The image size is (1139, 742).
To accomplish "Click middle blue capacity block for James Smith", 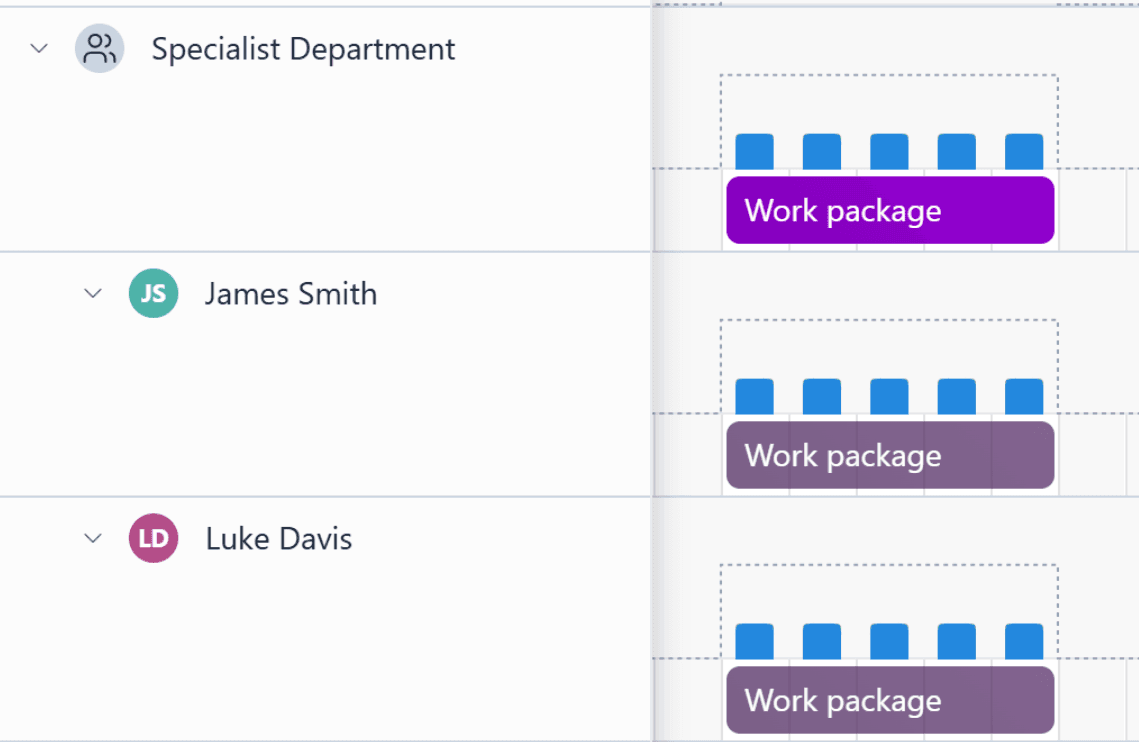I will click(889, 397).
